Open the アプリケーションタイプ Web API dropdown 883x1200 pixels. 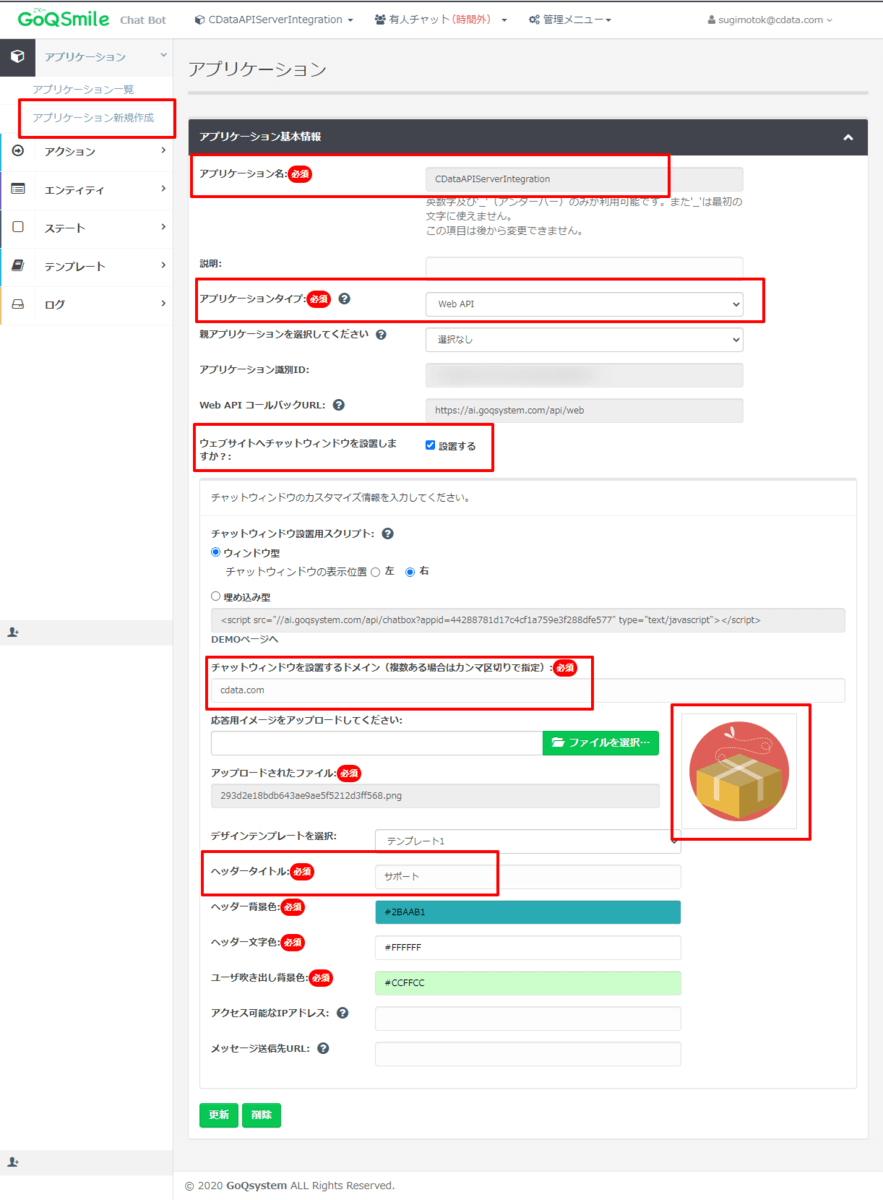[584, 303]
